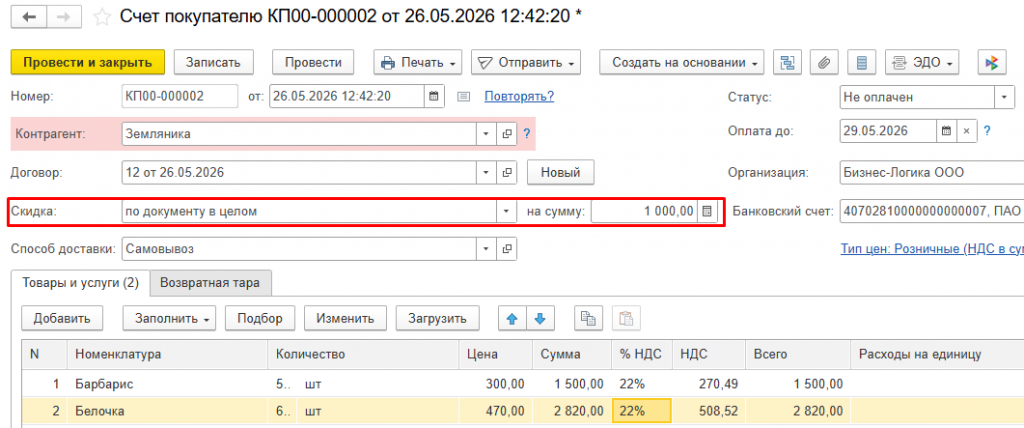Click the НДС amount 270,49
This screenshot has height=428, width=1024.
click(709, 384)
